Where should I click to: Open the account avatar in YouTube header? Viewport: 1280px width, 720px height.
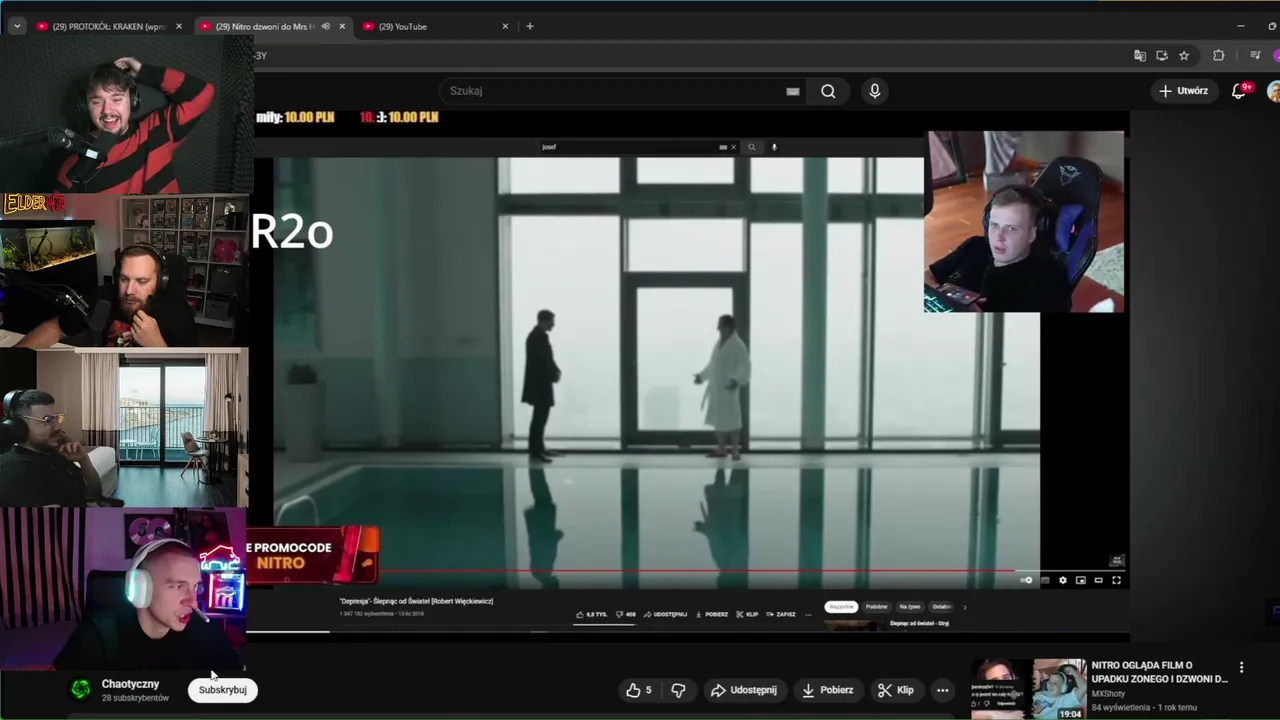[1274, 91]
